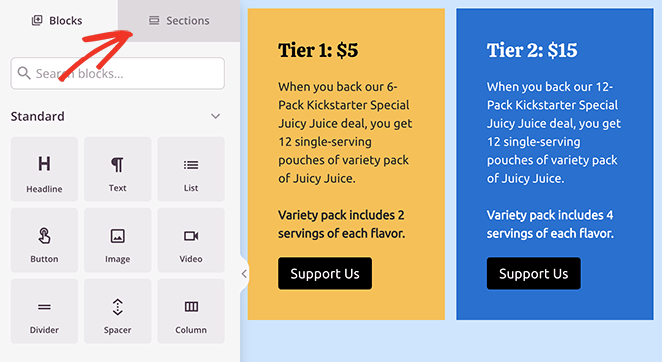Collapse the left sidebar panel arrow

244,274
